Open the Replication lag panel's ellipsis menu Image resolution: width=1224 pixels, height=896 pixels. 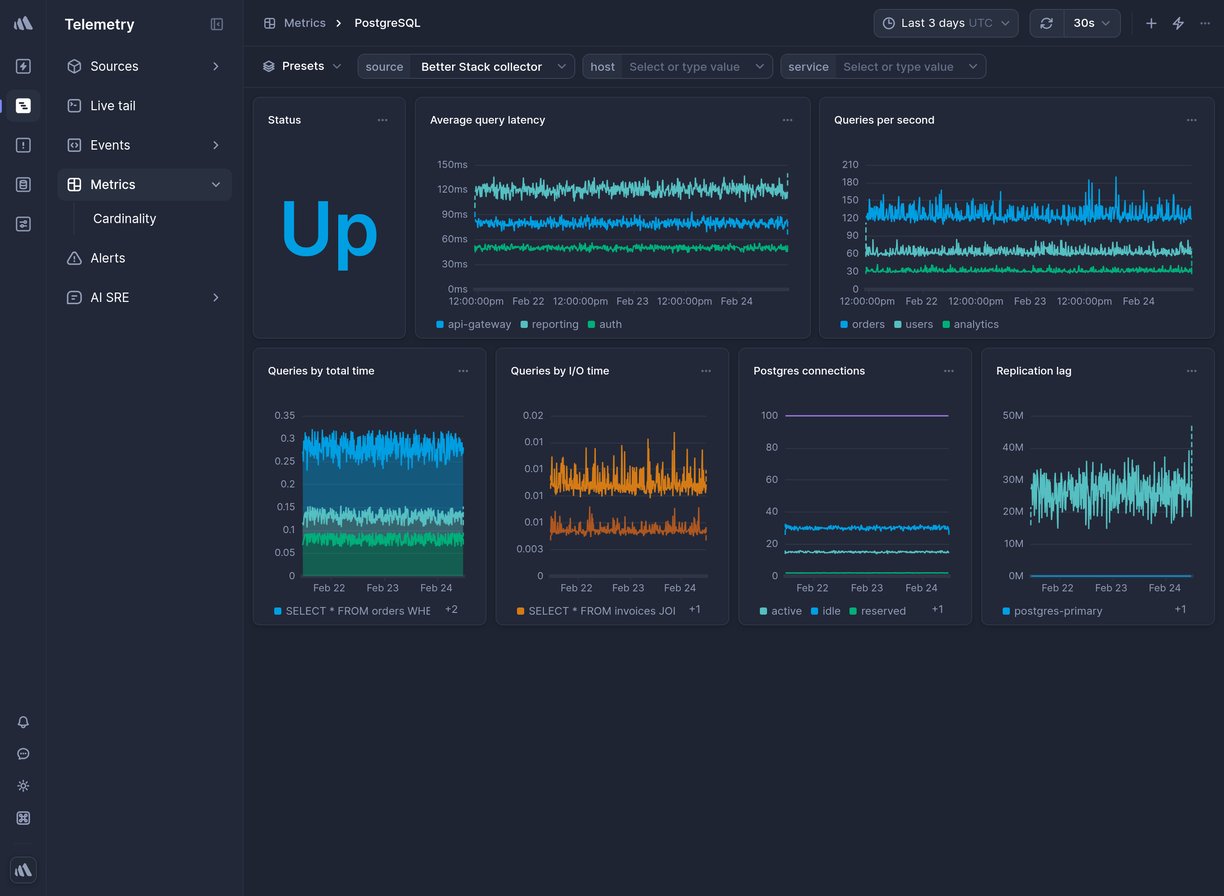1191,370
